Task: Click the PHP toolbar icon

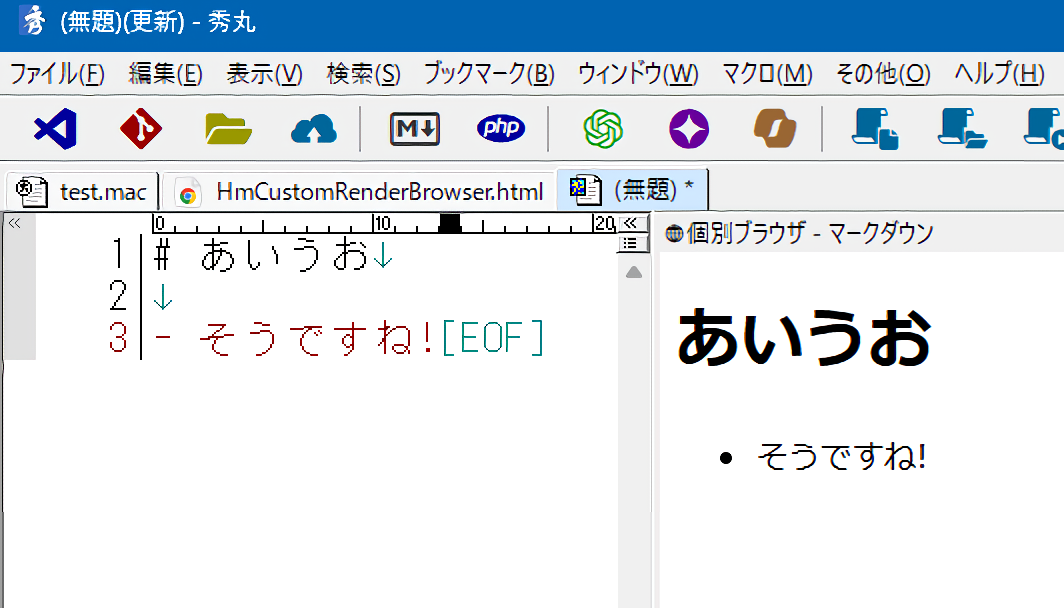Action: (x=501, y=128)
